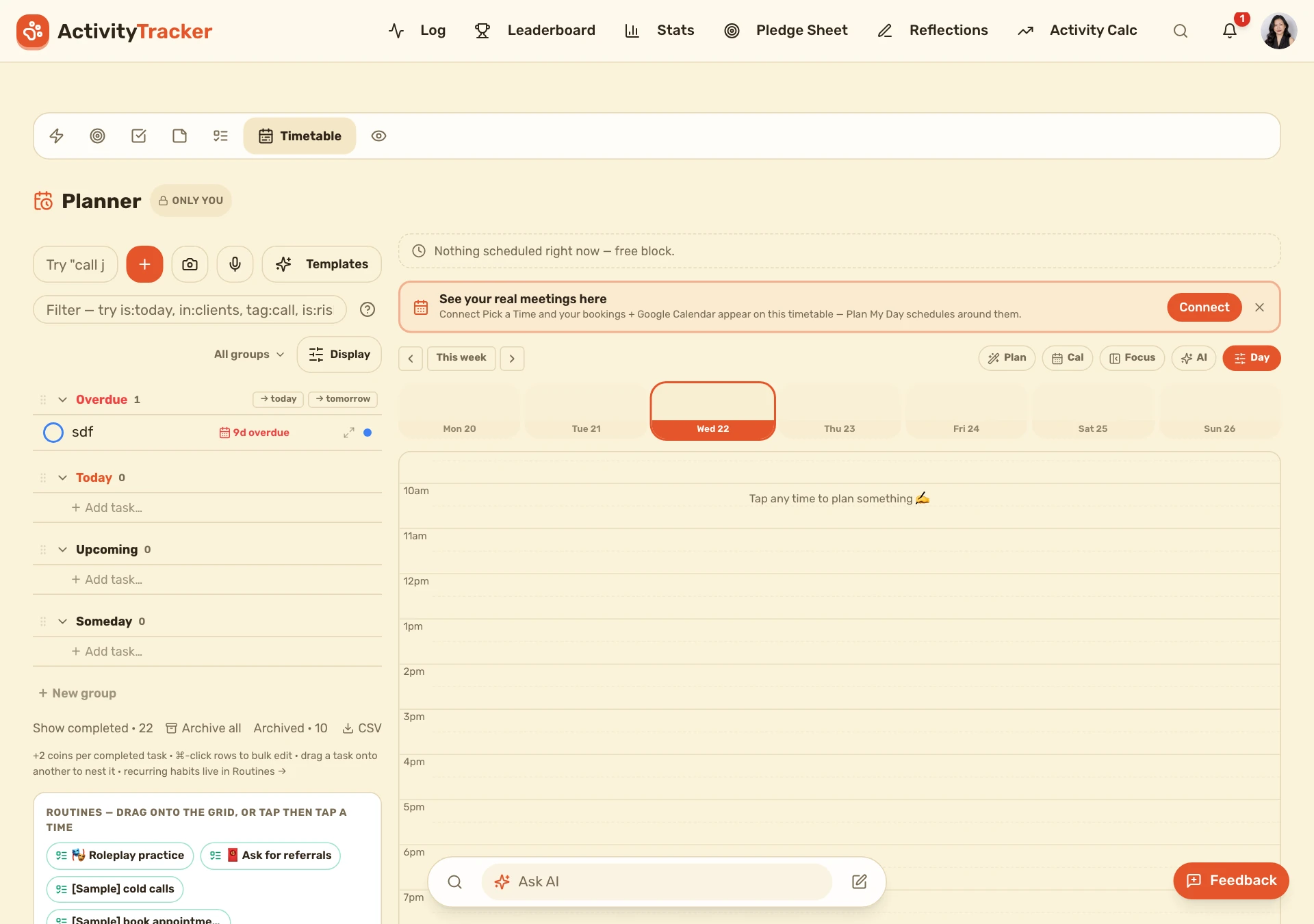1314x924 pixels.
Task: Collapse the Upcoming group chevron
Action: pos(62,550)
